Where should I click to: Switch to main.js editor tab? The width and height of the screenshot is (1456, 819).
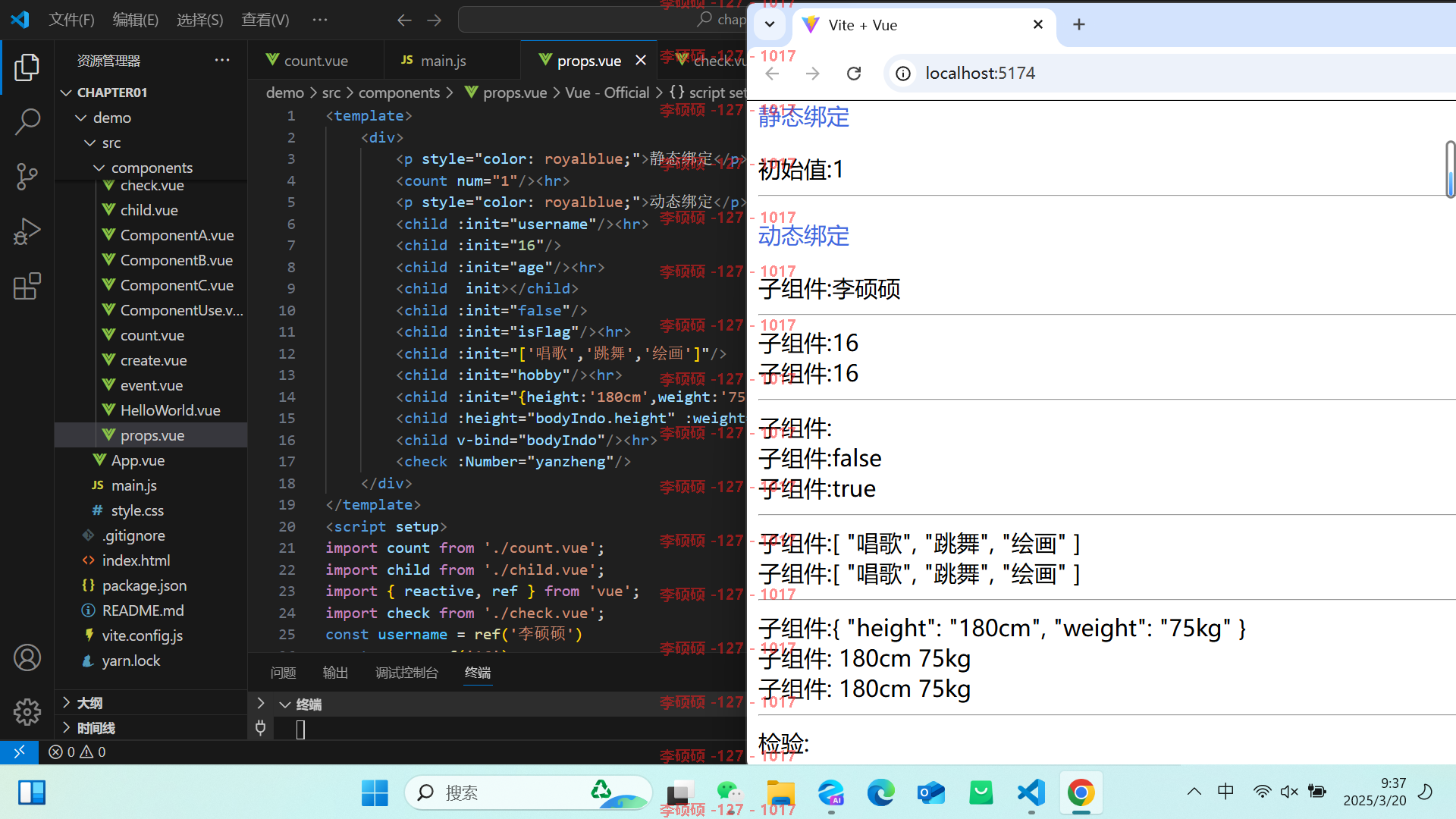point(443,60)
